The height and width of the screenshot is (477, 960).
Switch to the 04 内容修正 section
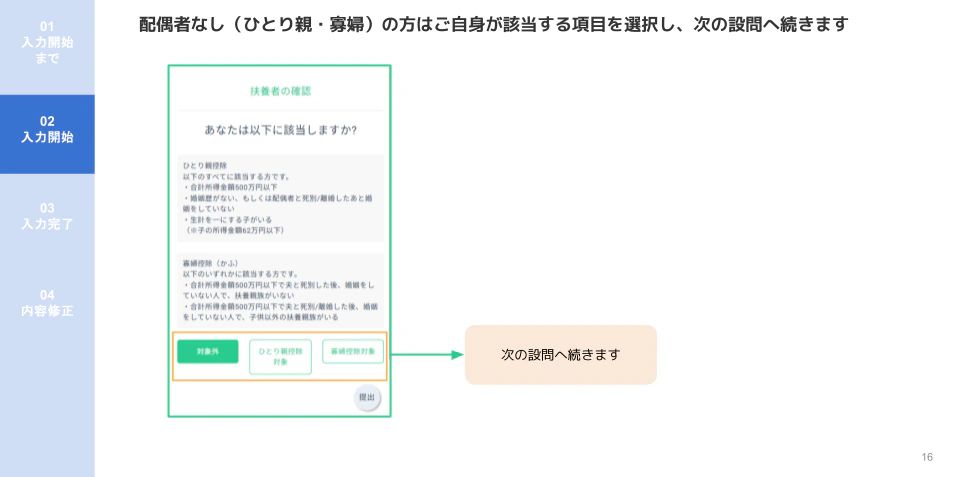[x=47, y=302]
